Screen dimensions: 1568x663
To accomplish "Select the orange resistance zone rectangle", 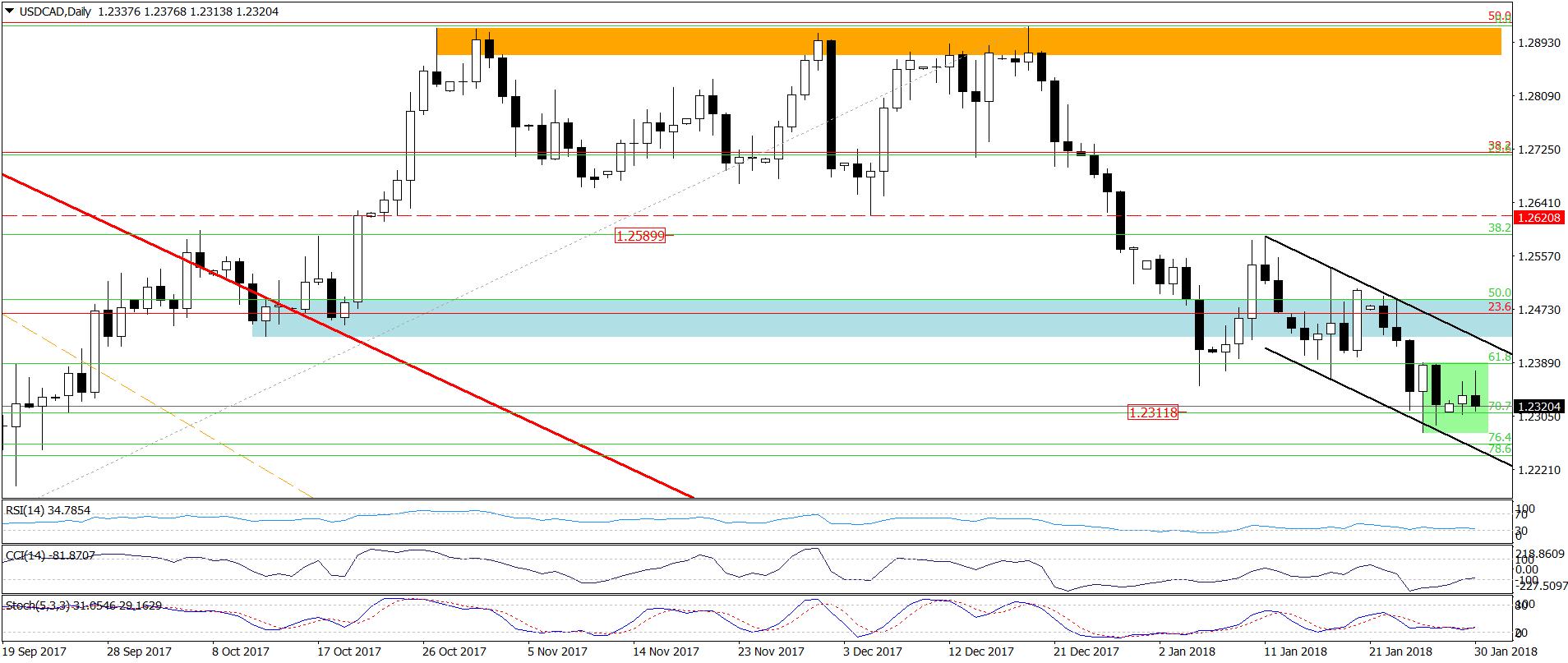I will tap(969, 42).
